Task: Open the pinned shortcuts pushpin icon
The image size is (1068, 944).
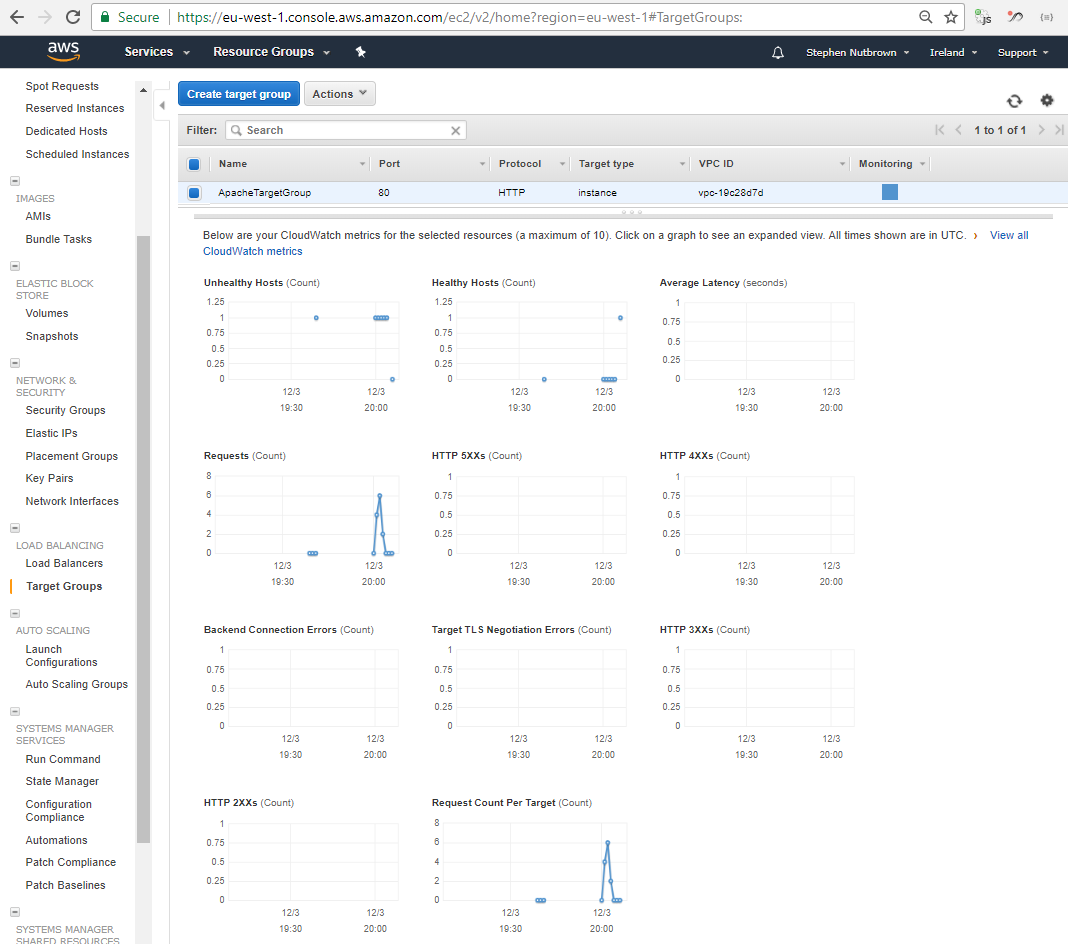Action: pos(361,52)
